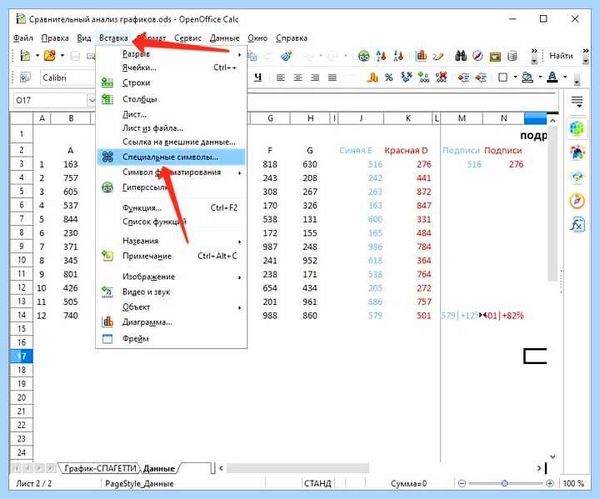Click the Data sources cylinder icon
600x499 pixels.
(x=512, y=56)
